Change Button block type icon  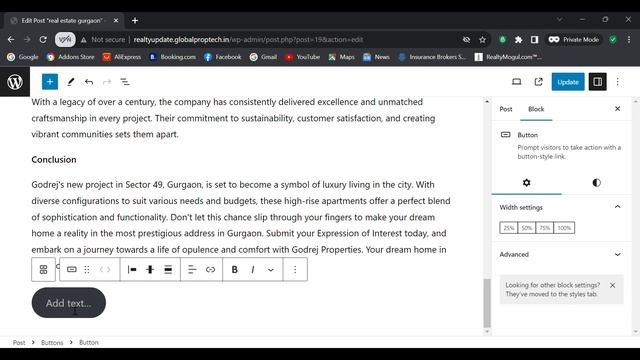[x=71, y=269]
